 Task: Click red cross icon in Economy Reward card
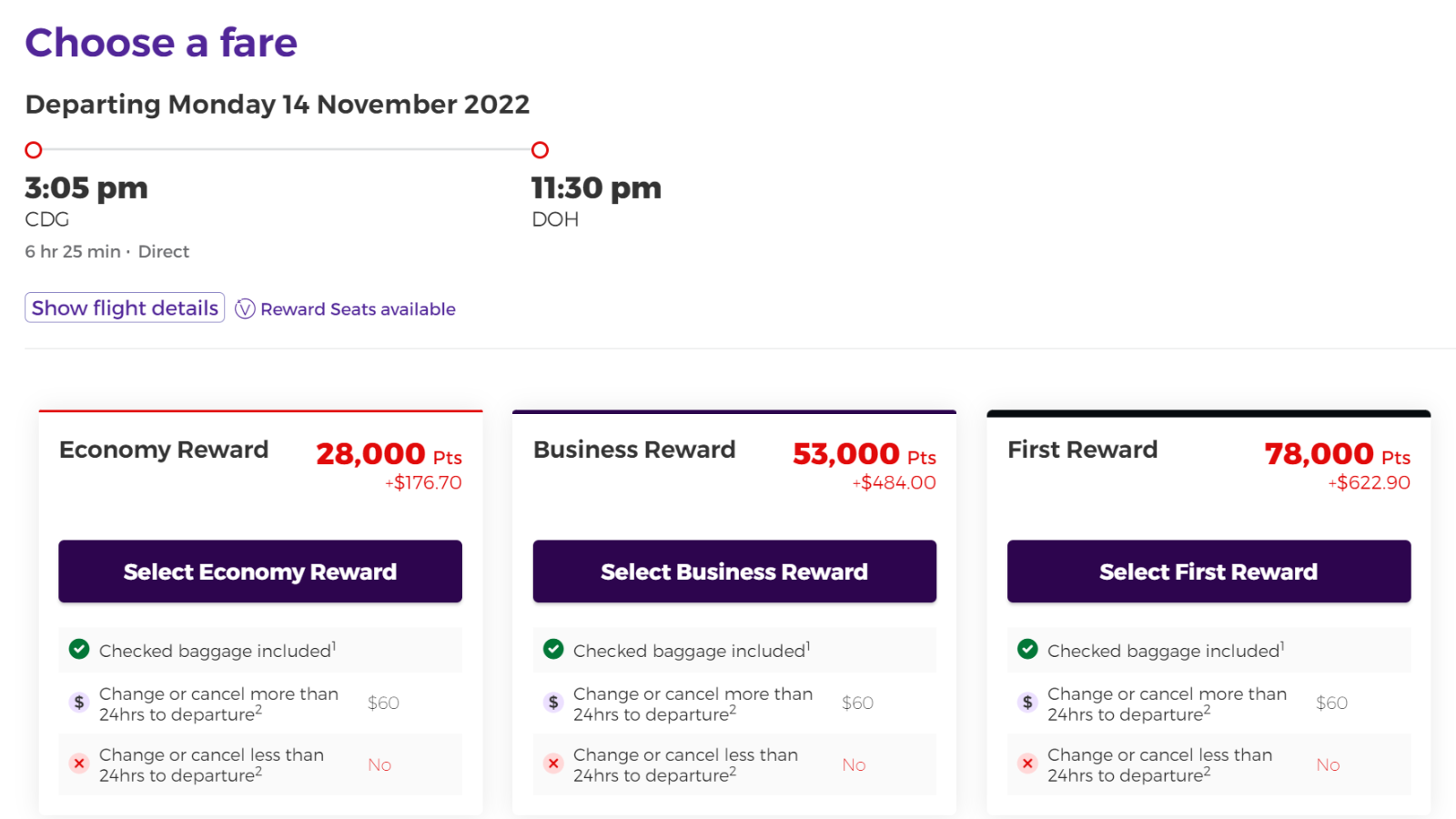point(79,763)
